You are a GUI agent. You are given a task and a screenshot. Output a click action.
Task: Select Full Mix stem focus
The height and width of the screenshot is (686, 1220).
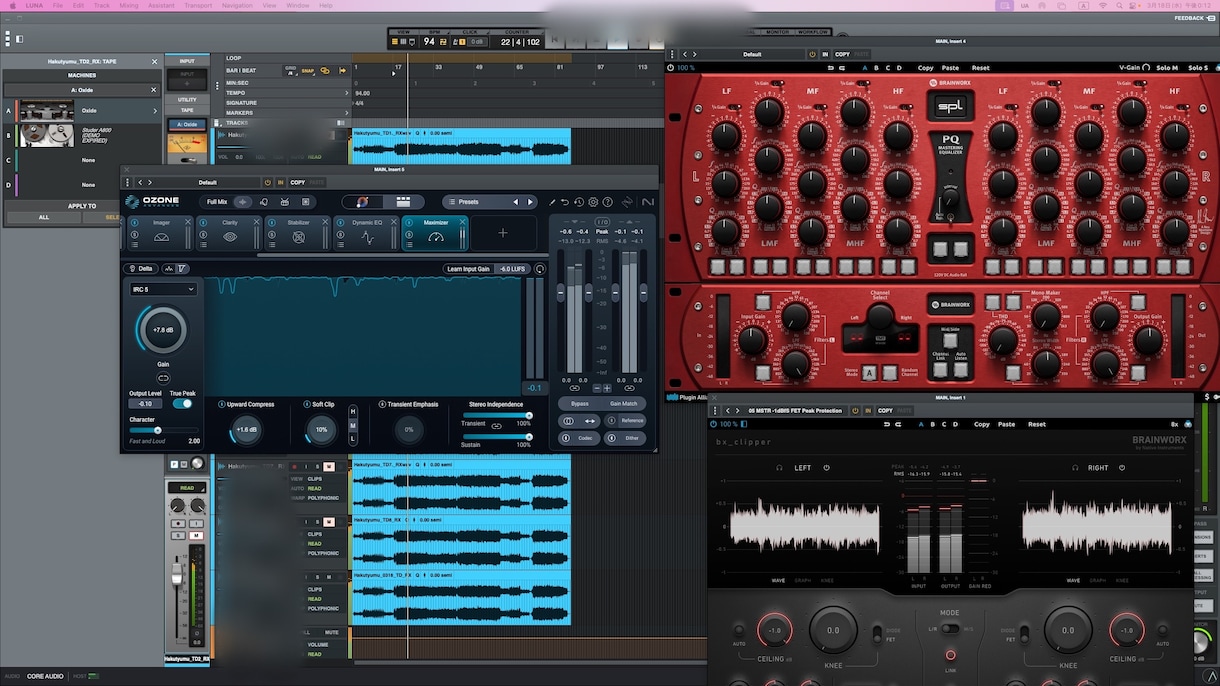click(216, 202)
